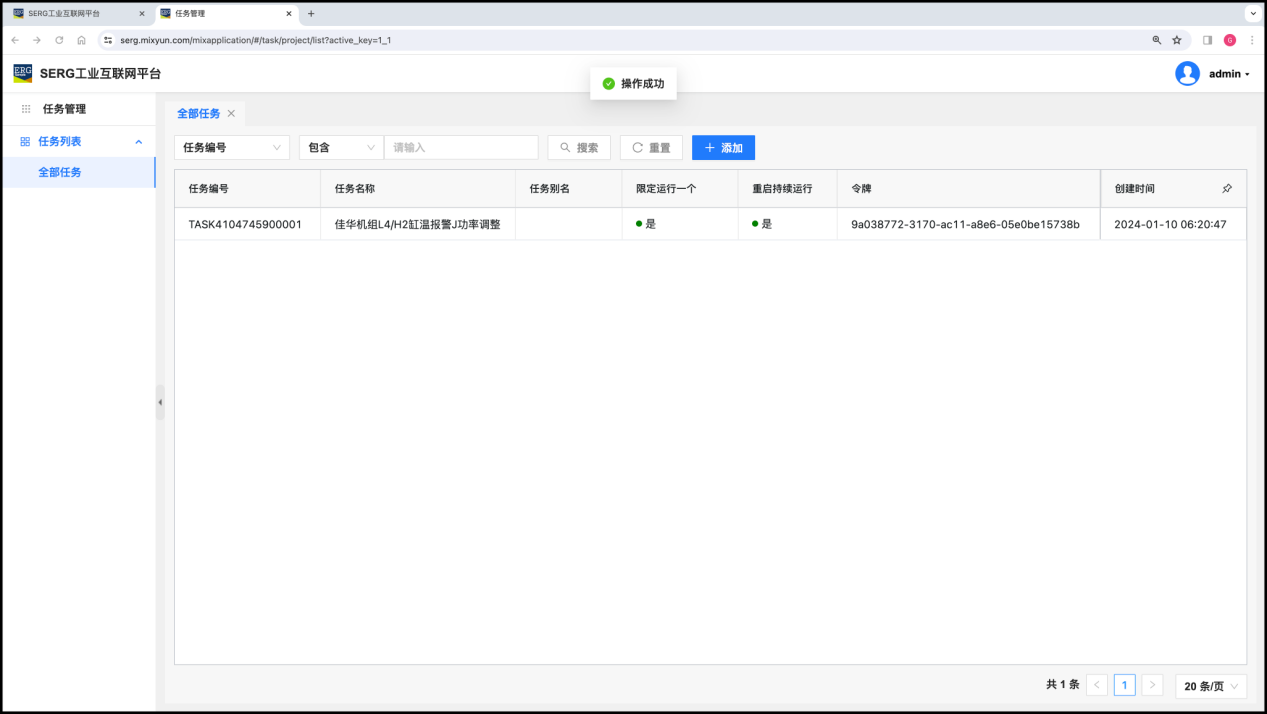
Task: Collapse the sidebar using the divider arrow handle
Action: [160, 402]
